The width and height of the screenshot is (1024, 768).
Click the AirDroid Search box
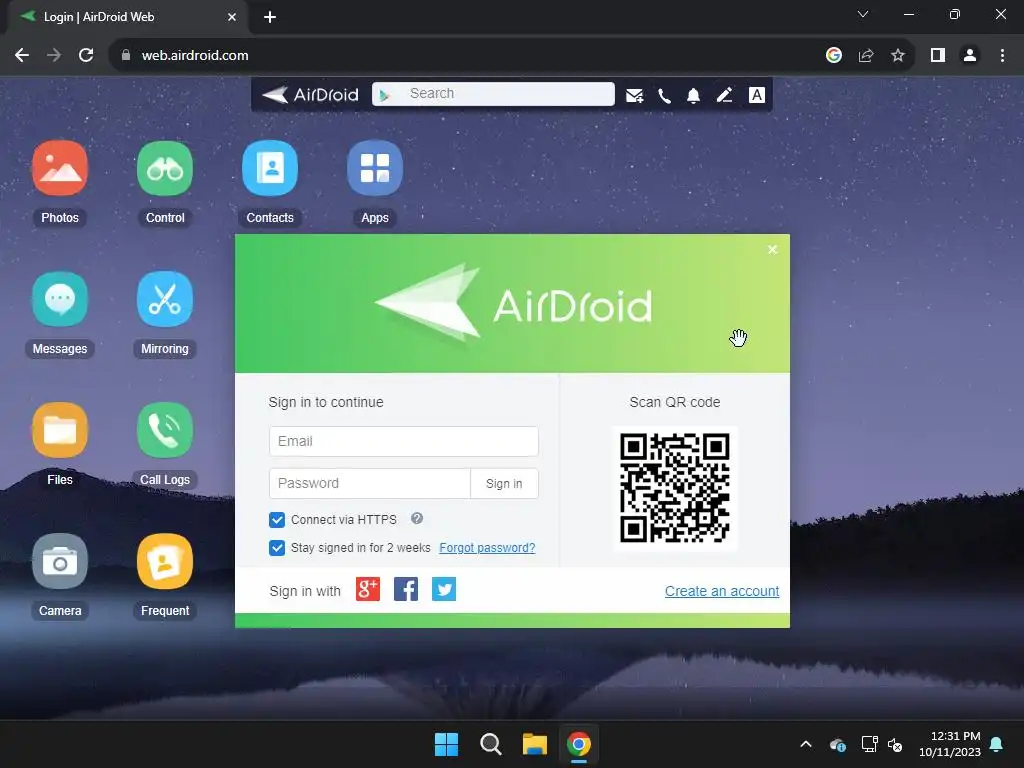point(493,94)
